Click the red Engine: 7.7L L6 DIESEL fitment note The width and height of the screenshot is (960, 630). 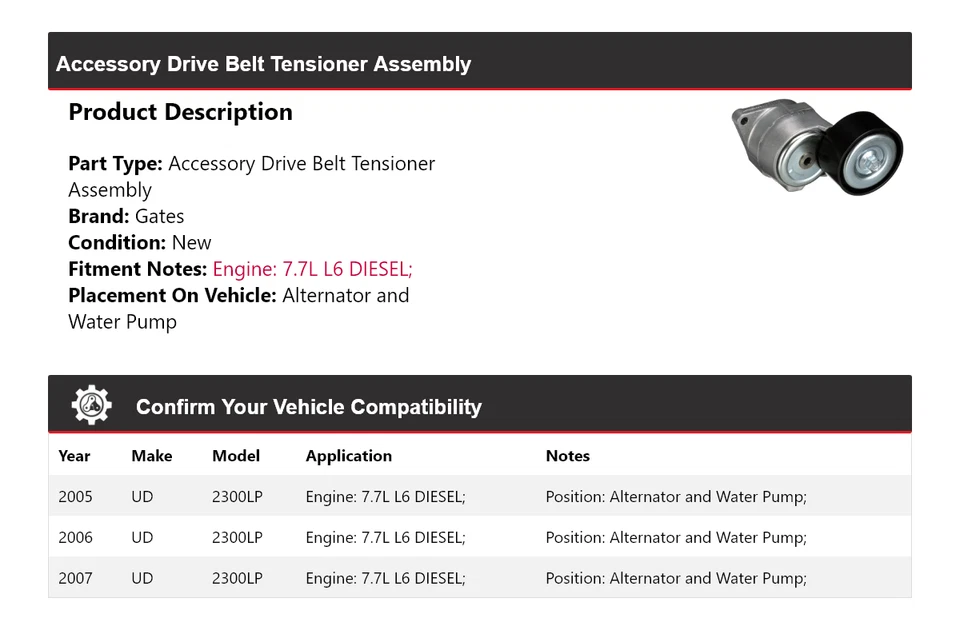pos(312,269)
